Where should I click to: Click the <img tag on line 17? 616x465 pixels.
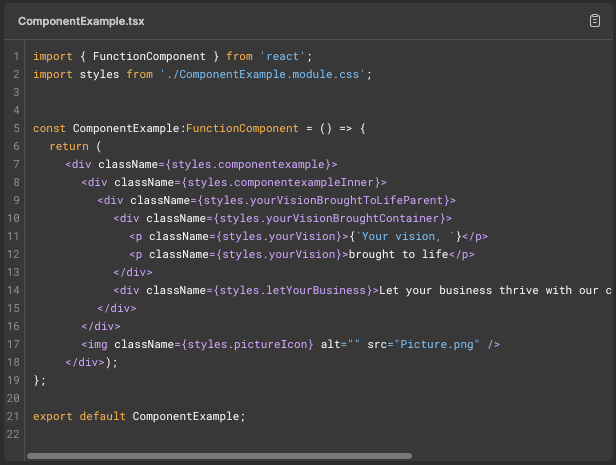pyautogui.click(x=94, y=344)
